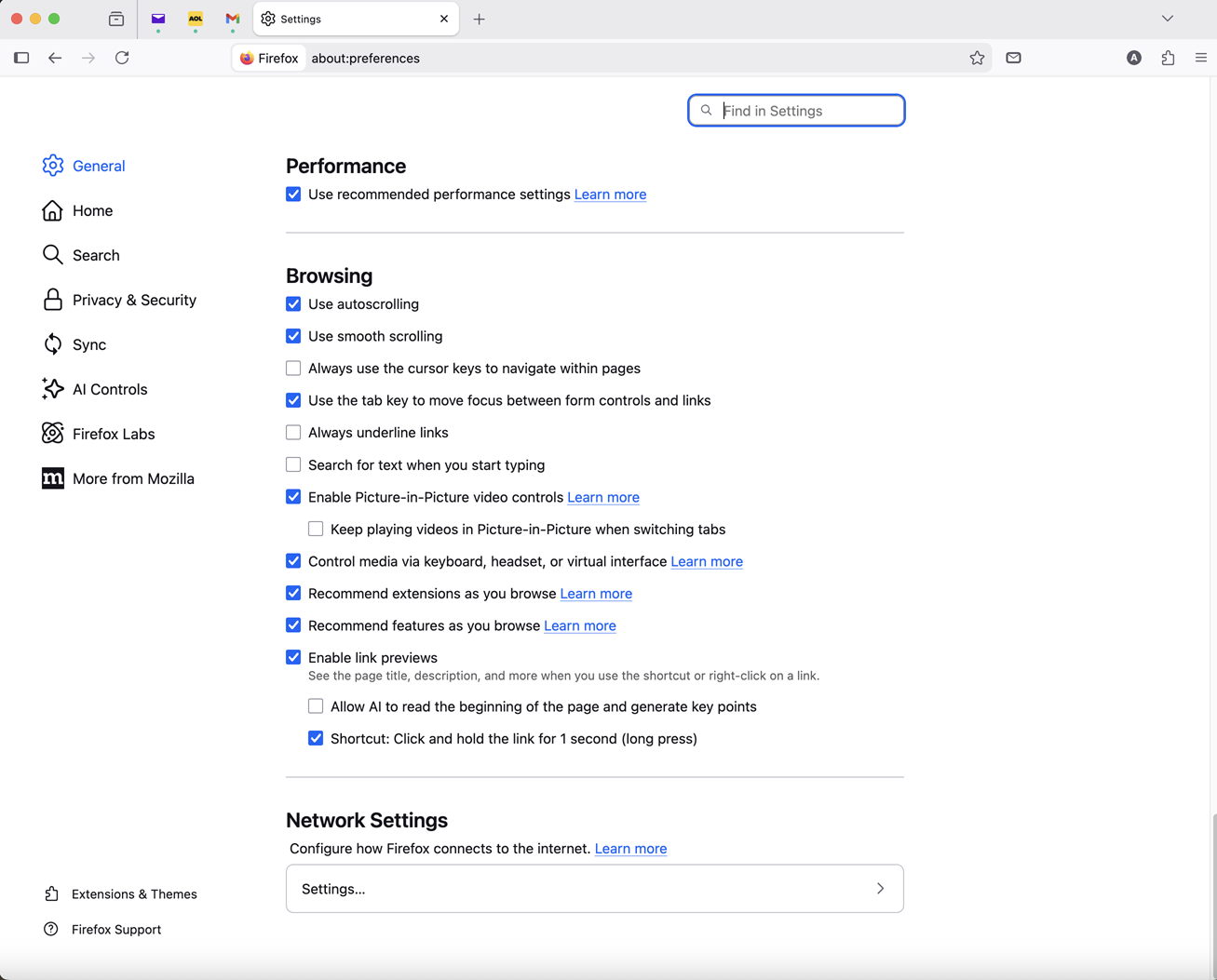
Task: Open the AI Controls settings section
Action: pos(109,389)
